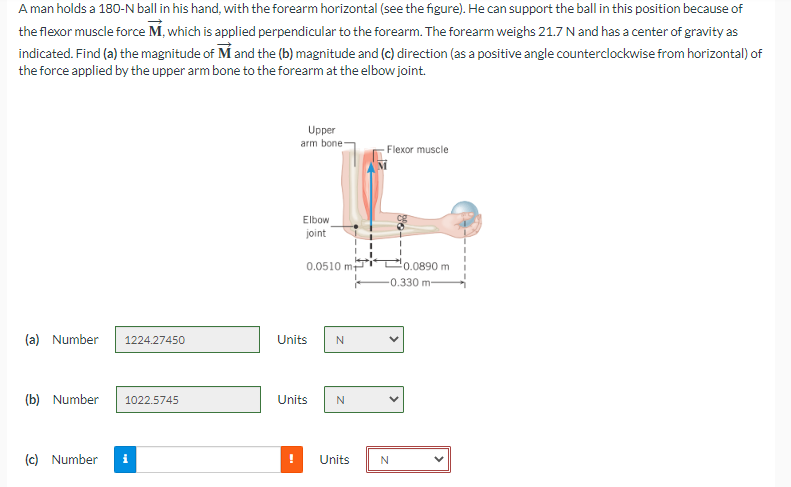Click the blue force arrow M in figure

tap(371, 194)
